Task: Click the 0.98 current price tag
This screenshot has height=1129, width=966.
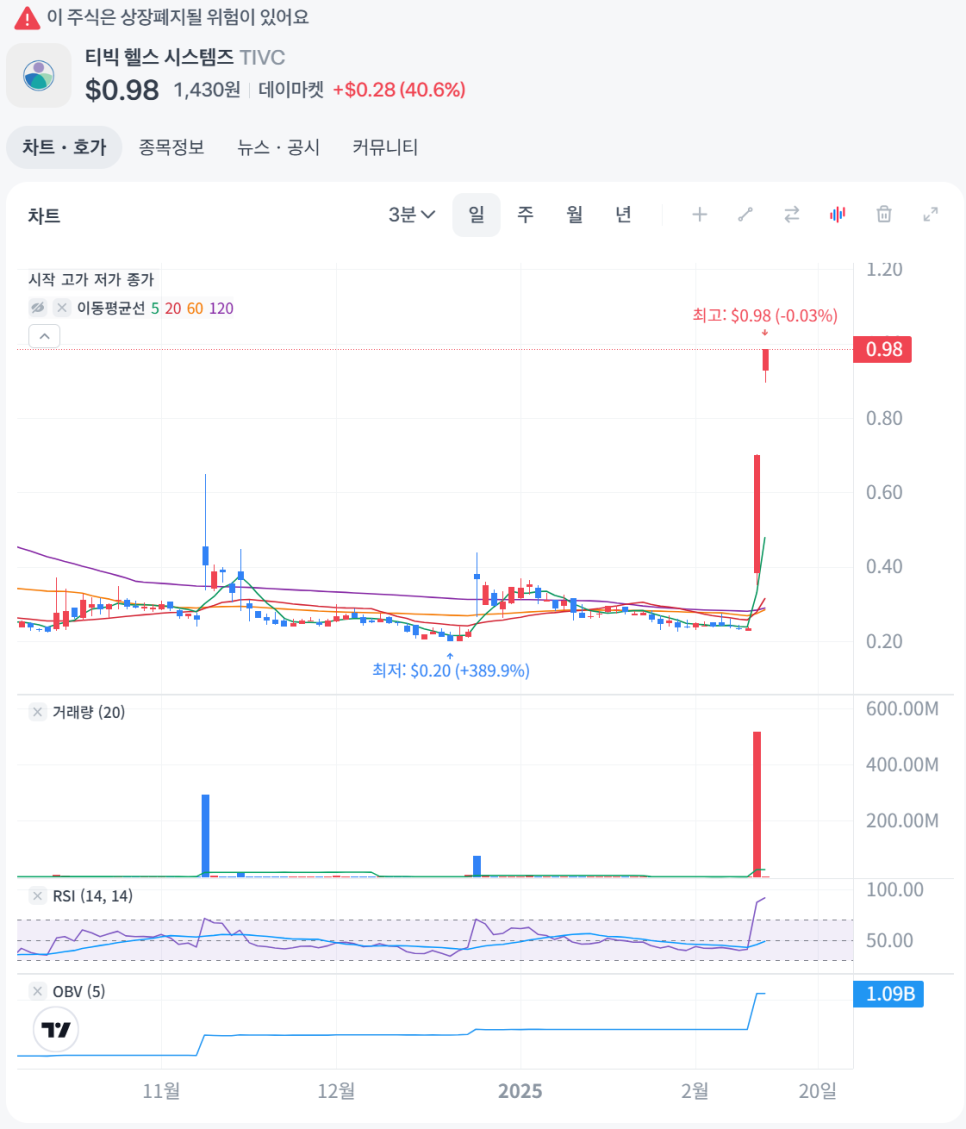Action: [883, 349]
